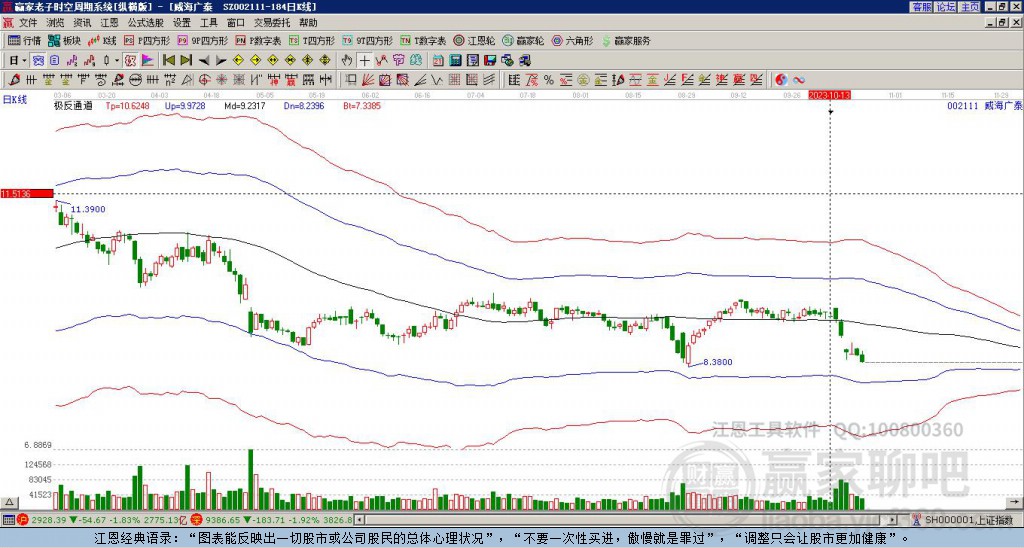The image size is (1024, 548).
Task: Click the black right arrow icon
Action: click(x=221, y=61)
